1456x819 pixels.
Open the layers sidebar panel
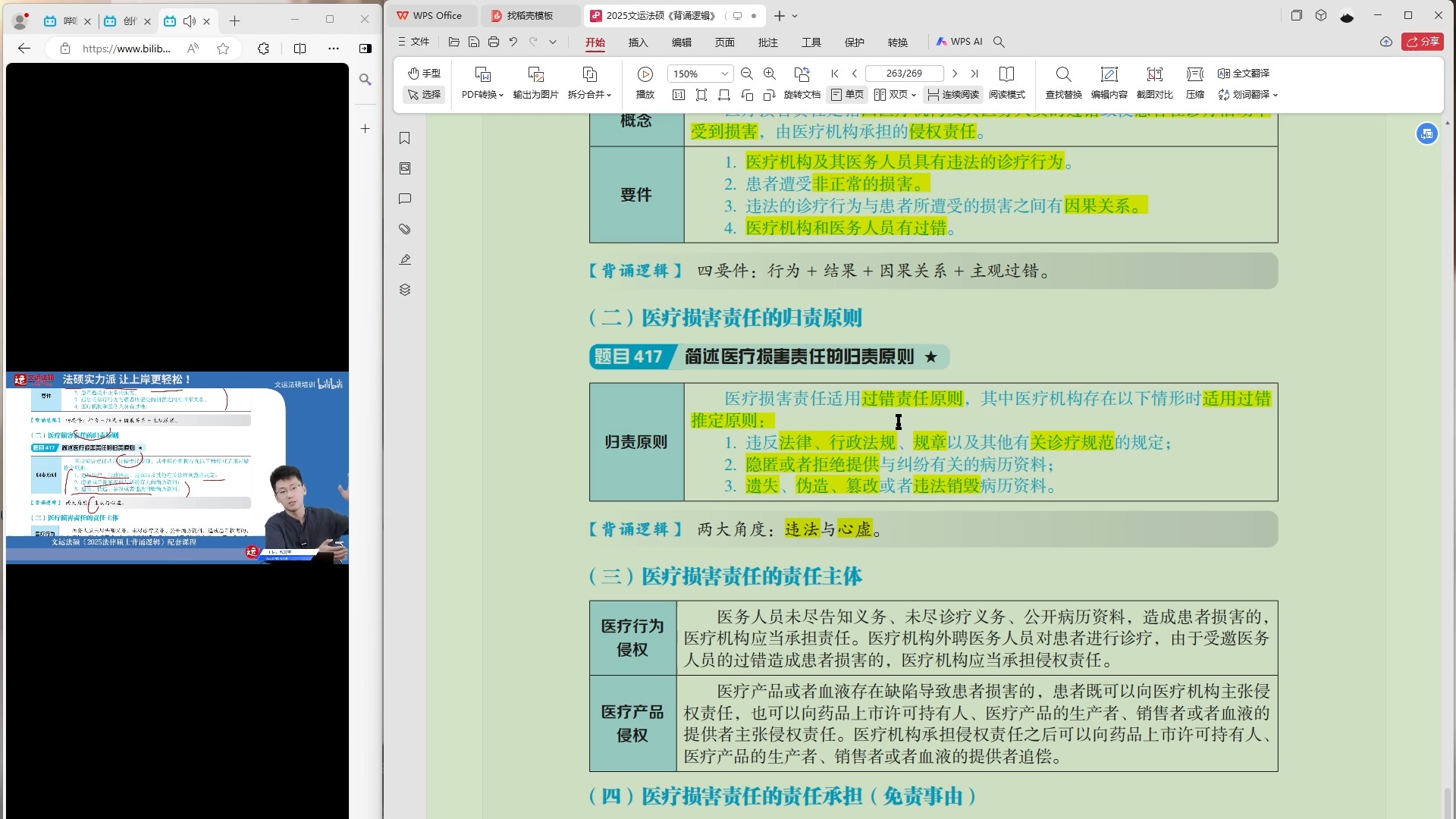pyautogui.click(x=405, y=290)
